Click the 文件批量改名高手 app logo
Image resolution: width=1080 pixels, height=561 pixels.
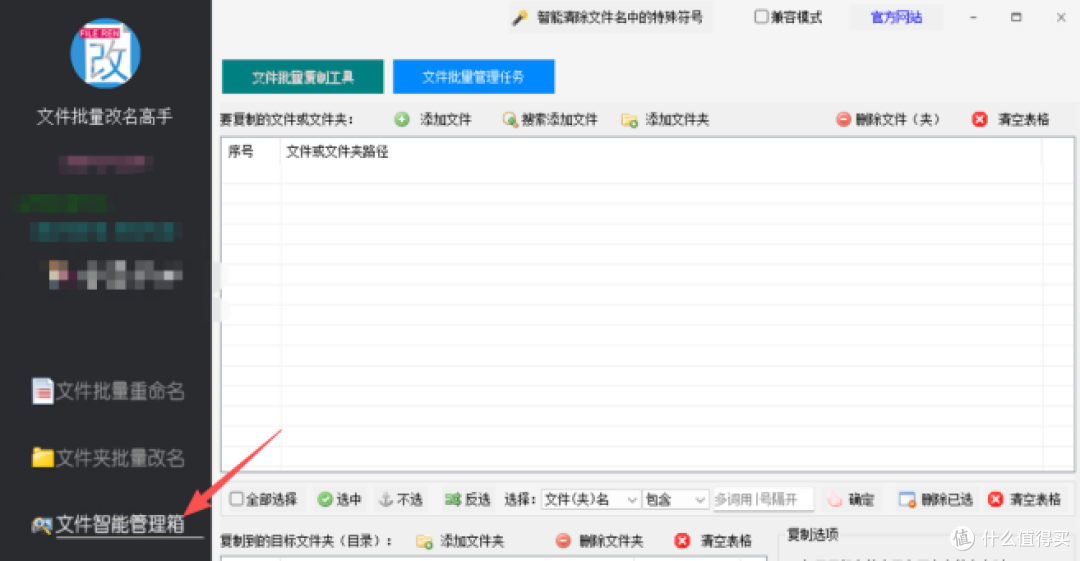click(105, 53)
